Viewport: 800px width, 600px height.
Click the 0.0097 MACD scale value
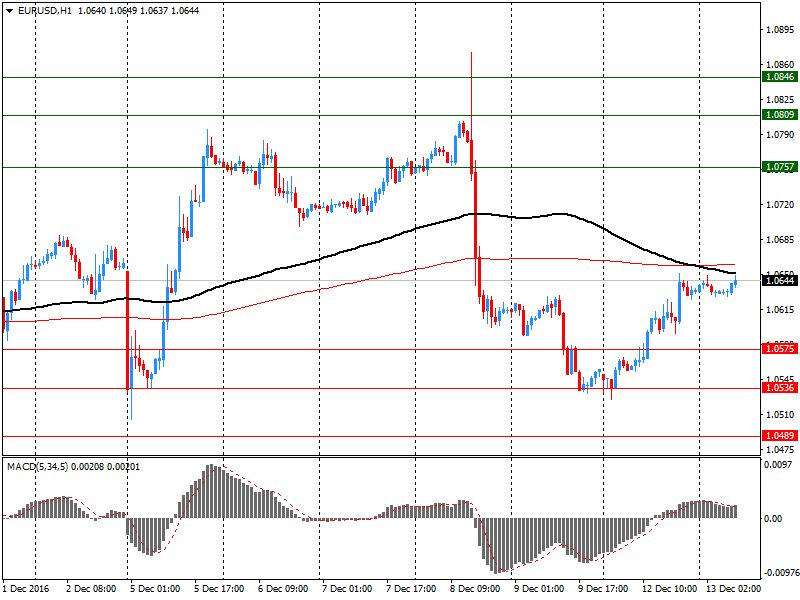click(x=778, y=465)
